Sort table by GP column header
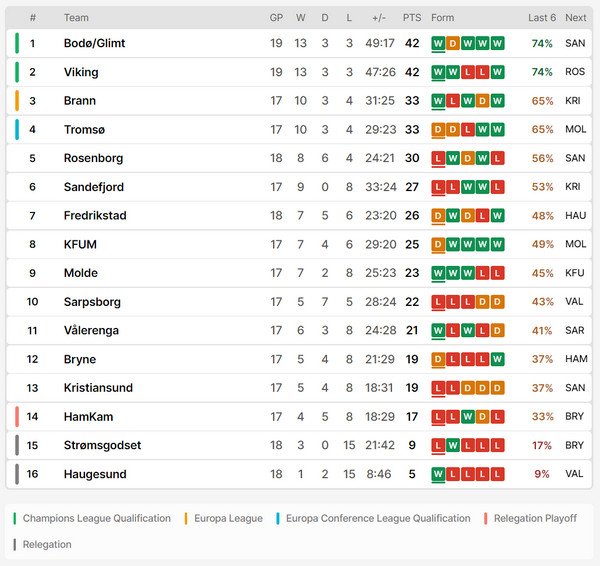The height and width of the screenshot is (566, 600). (x=276, y=18)
